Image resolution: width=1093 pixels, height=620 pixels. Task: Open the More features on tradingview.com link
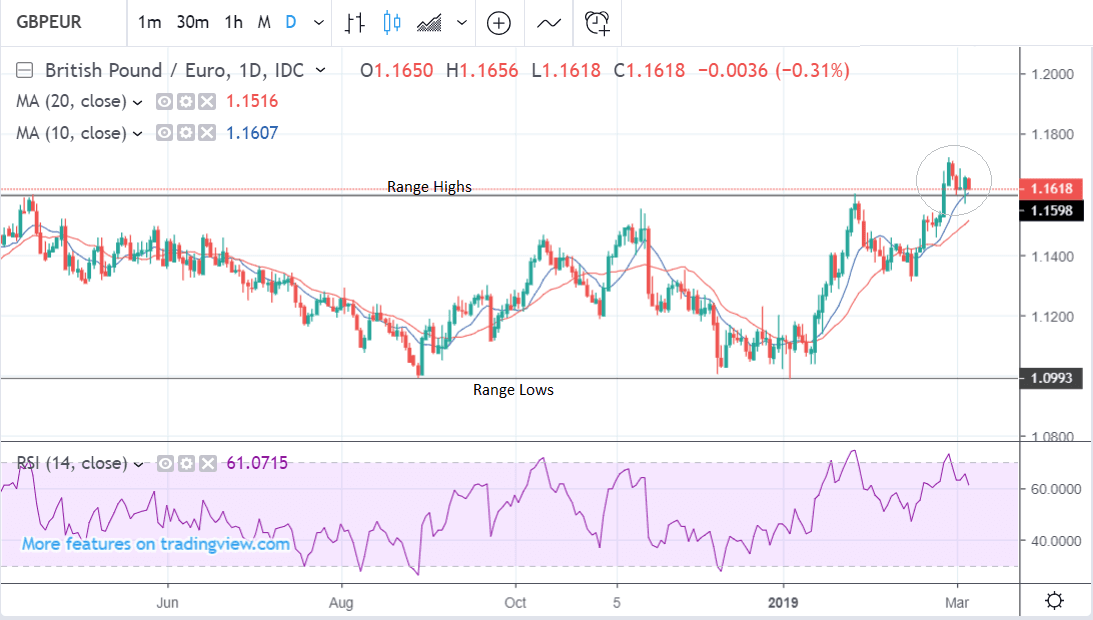(156, 544)
